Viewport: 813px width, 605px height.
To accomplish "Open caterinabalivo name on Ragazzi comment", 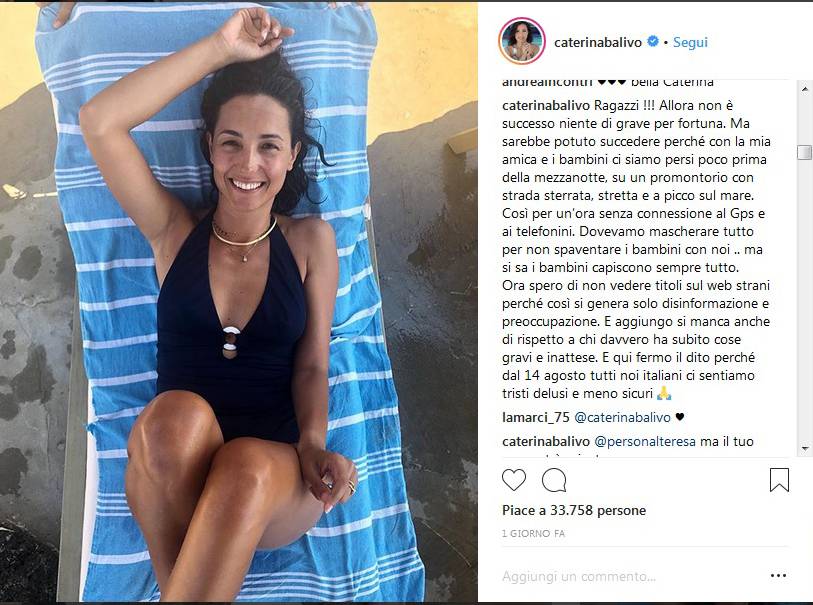I will [x=546, y=106].
